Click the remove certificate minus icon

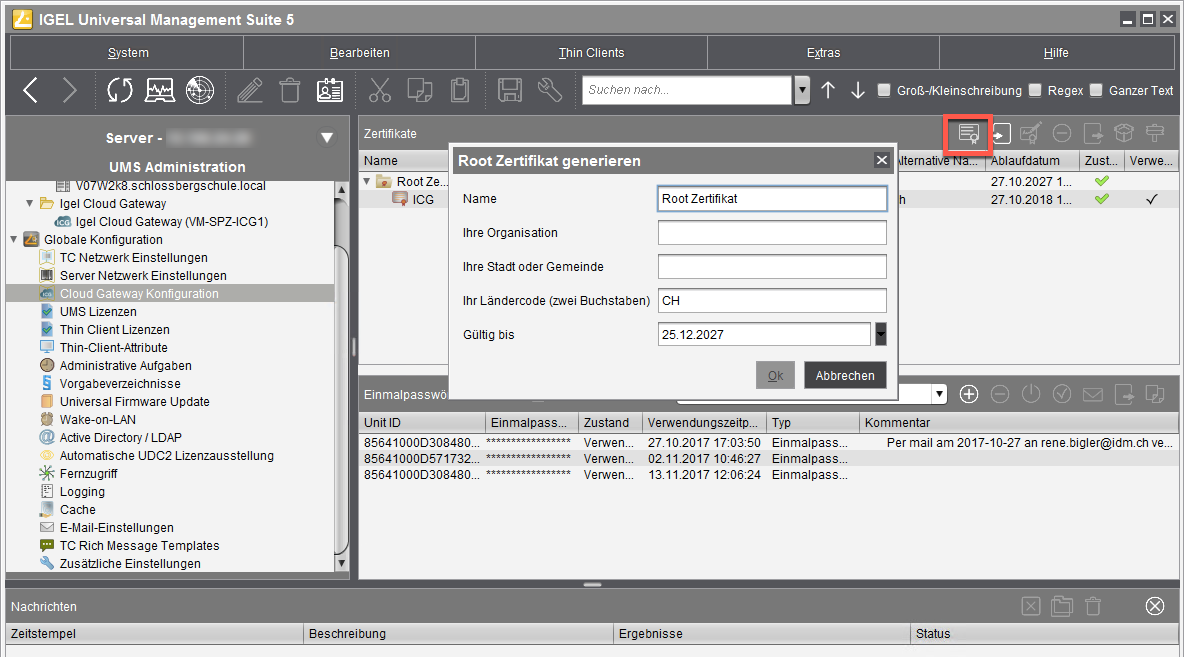1062,134
